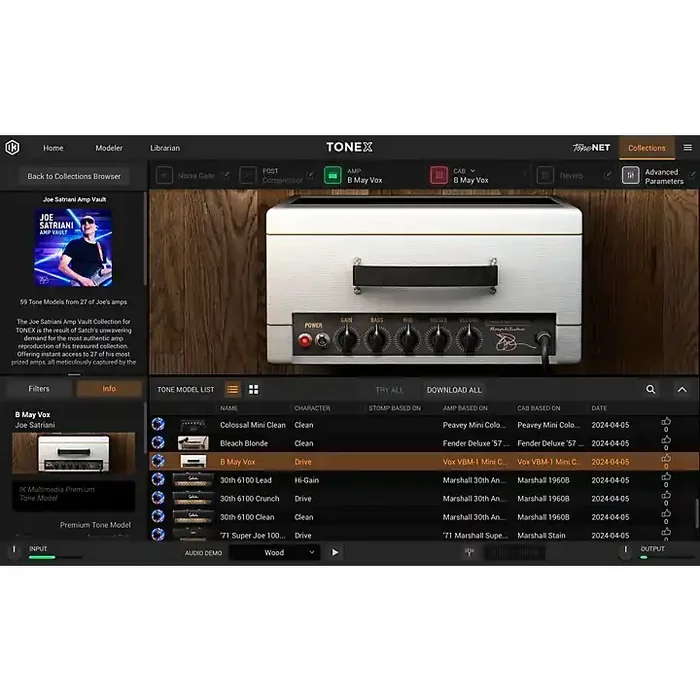Click the tuner icon

[x=469, y=553]
